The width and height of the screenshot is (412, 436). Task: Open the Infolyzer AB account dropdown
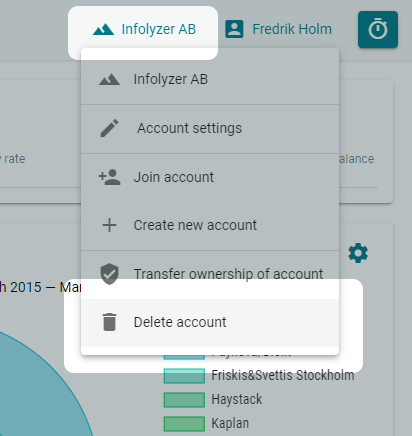143,29
